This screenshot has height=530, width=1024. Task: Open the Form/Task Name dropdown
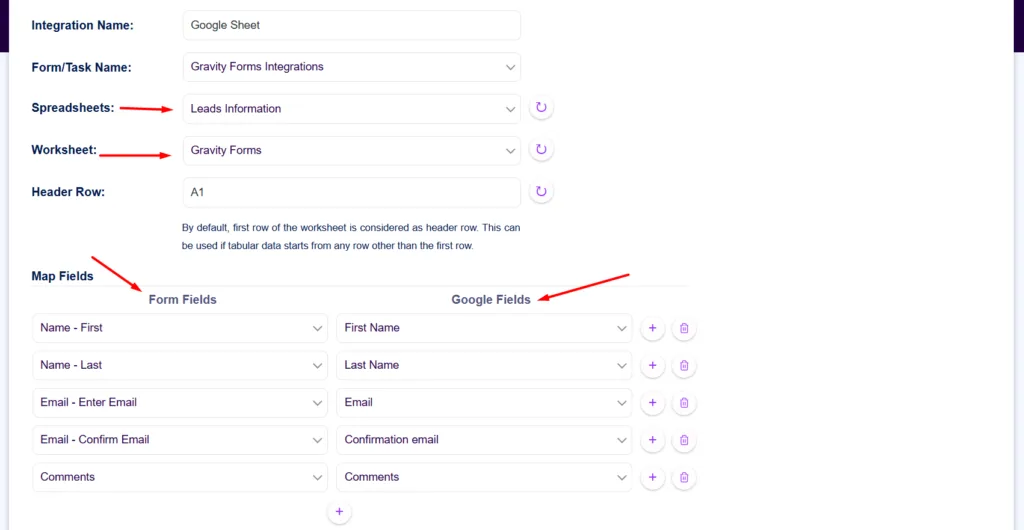[351, 67]
